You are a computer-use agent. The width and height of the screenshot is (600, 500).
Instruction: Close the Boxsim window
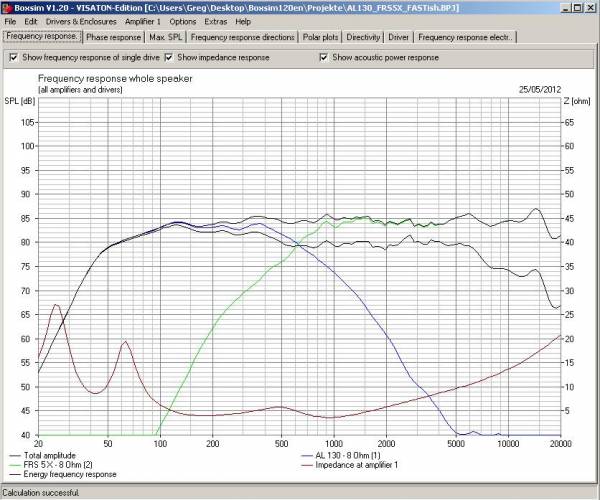tap(591, 8)
